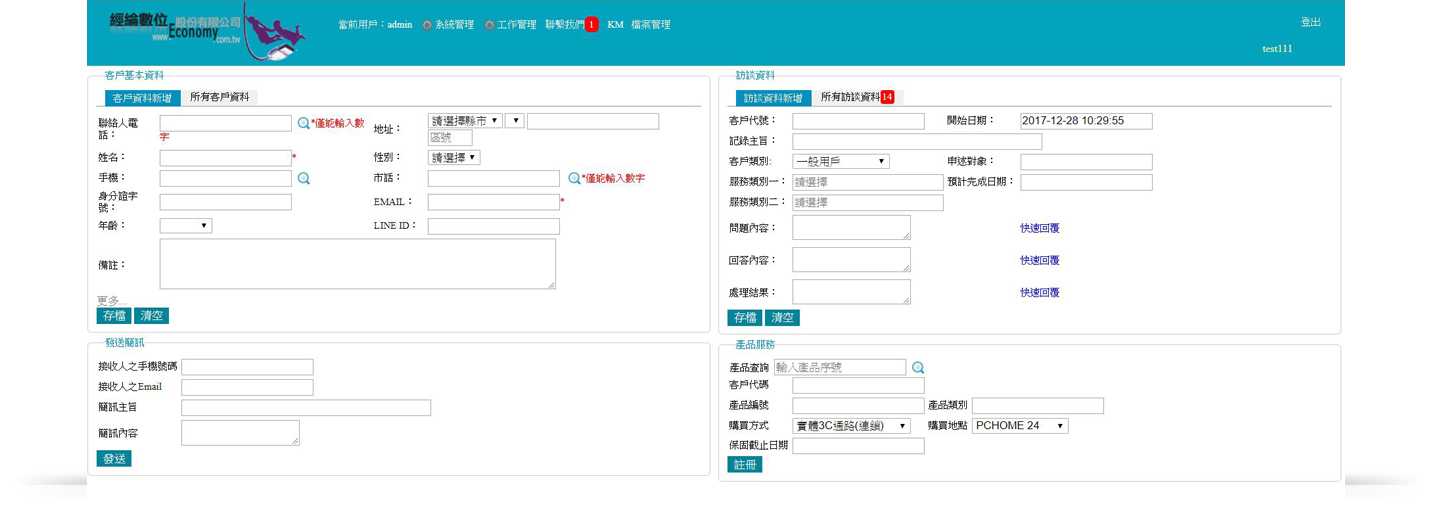Image resolution: width=1435 pixels, height=510 pixels.
Task: Click the gear icon before 系統管理
Action: (x=427, y=25)
